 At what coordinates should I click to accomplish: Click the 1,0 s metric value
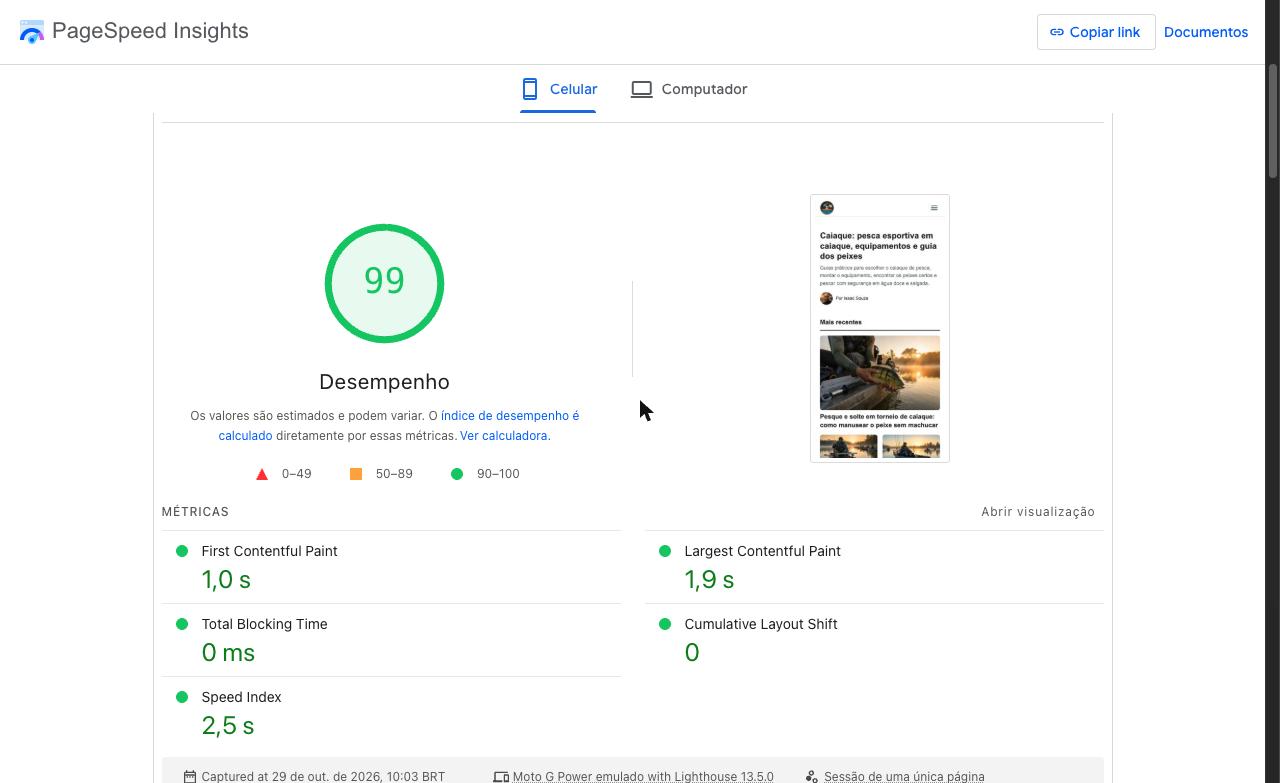click(226, 580)
